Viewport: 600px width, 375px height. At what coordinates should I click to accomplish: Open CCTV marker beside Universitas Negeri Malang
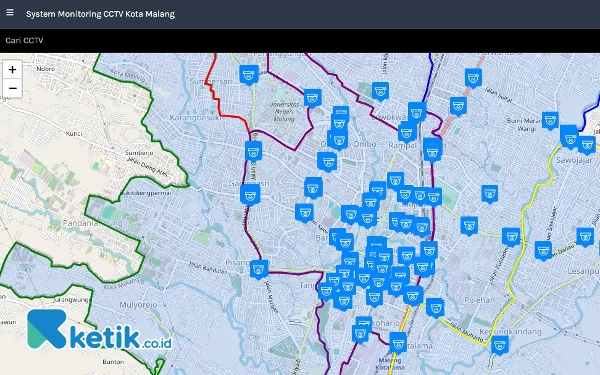coord(312,98)
